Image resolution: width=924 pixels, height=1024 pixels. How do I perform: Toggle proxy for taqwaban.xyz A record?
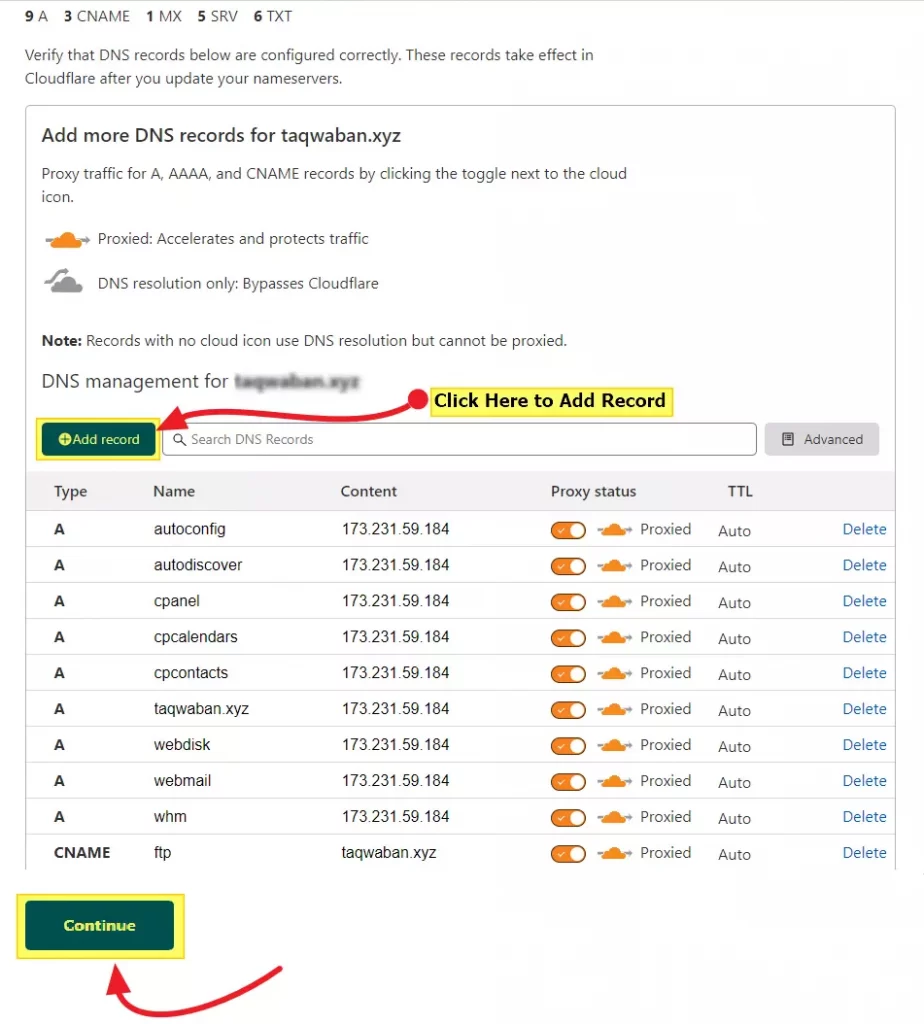568,709
